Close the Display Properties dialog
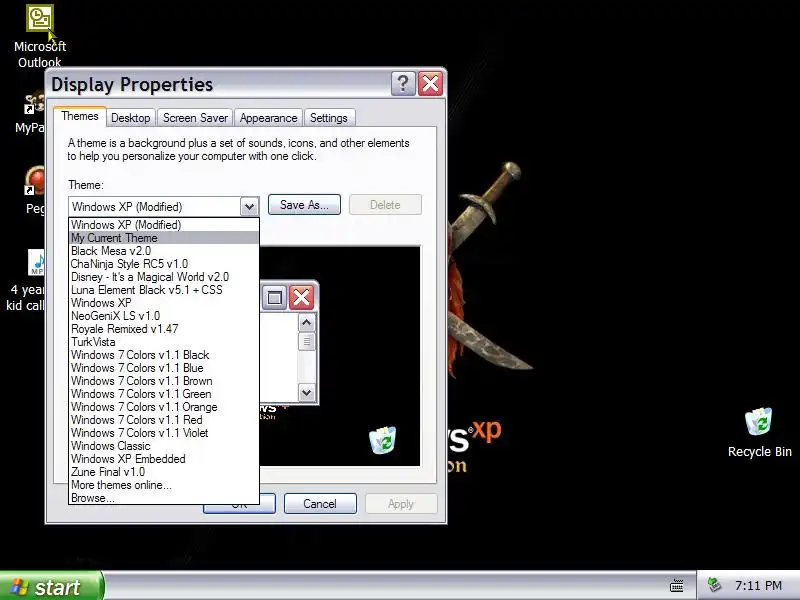This screenshot has height=600, width=800. pyautogui.click(x=431, y=83)
